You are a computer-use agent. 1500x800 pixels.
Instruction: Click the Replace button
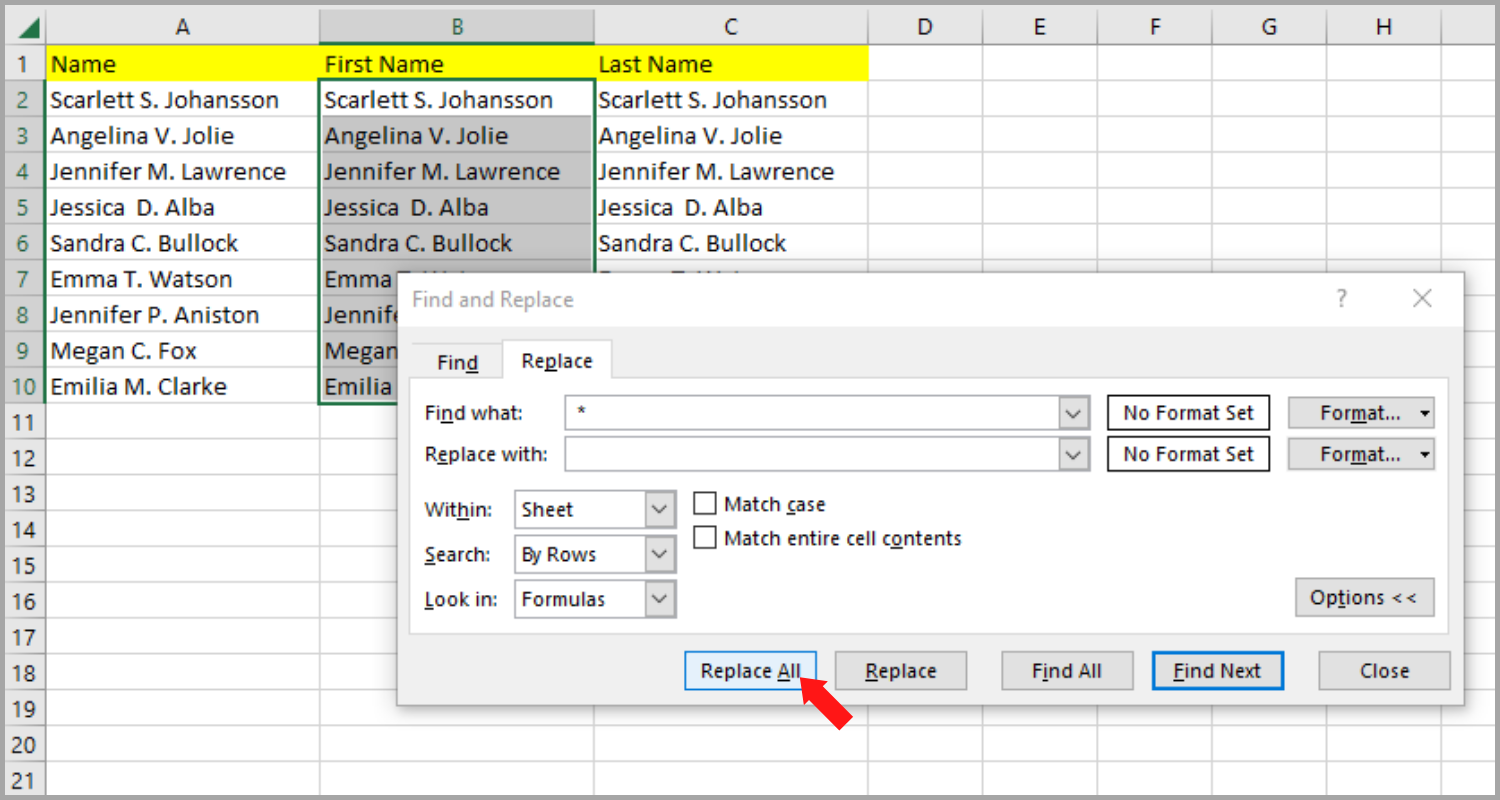point(900,670)
